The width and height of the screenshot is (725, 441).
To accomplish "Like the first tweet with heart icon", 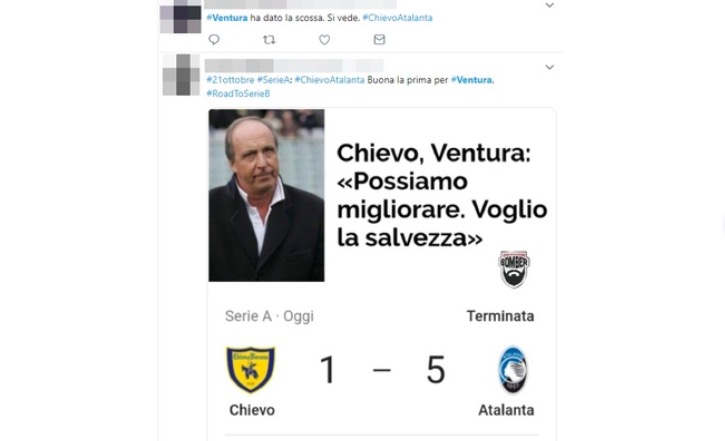I will pyautogui.click(x=325, y=40).
